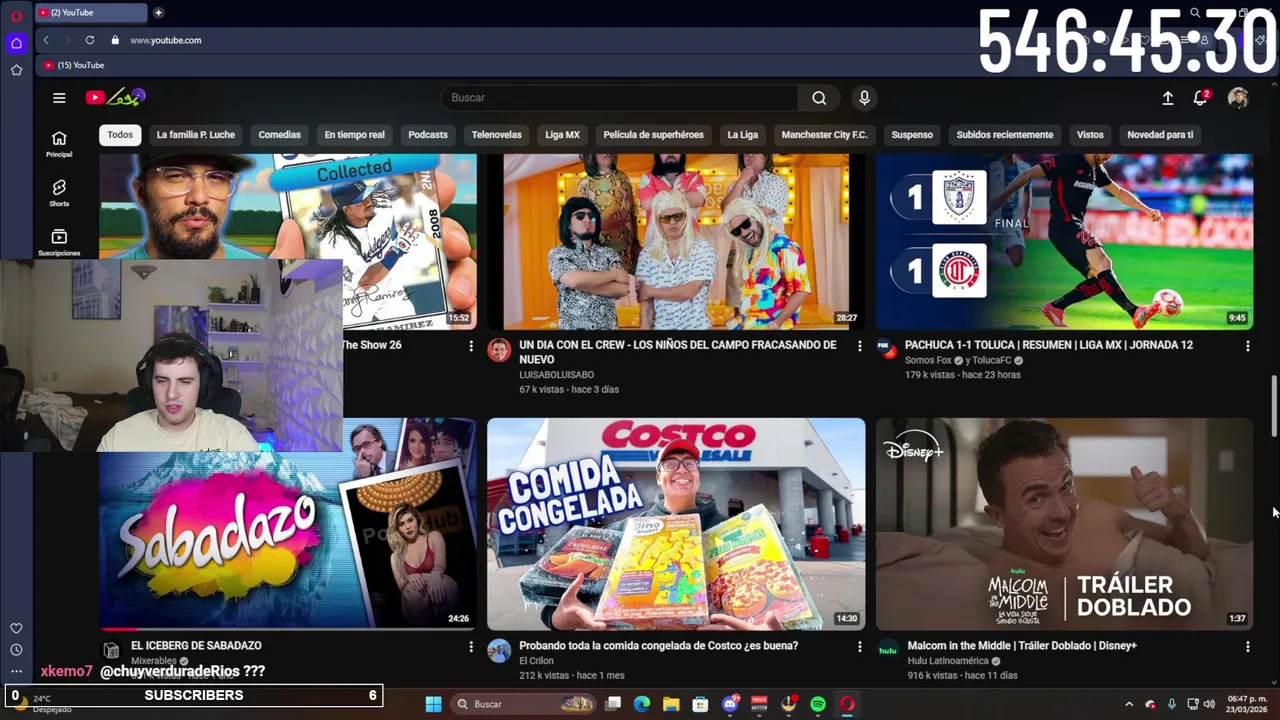Click the browser back arrow

(x=46, y=40)
